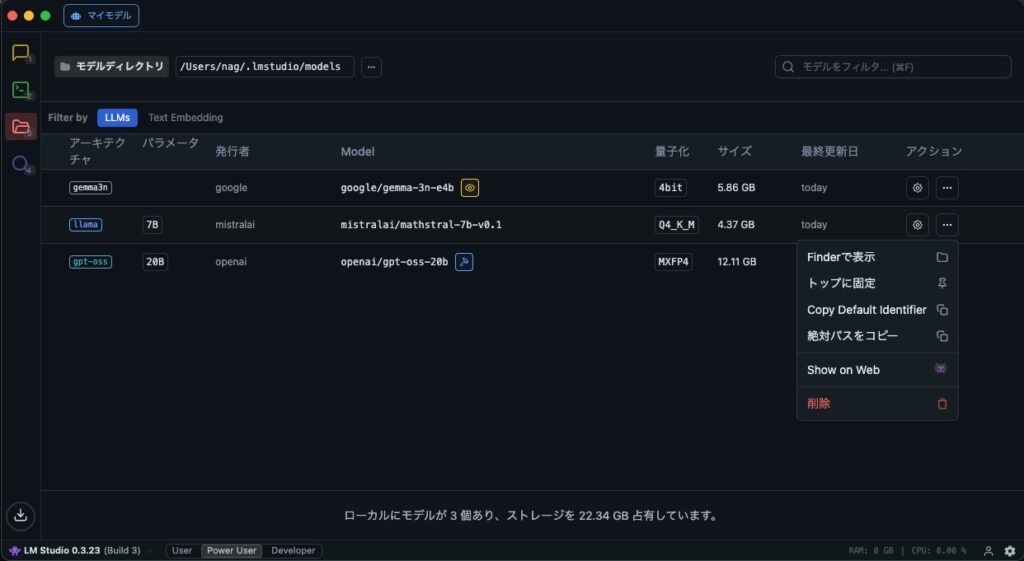Select the mistralai/mathstral-7b-v0.1 model name

pyautogui.click(x=421, y=225)
